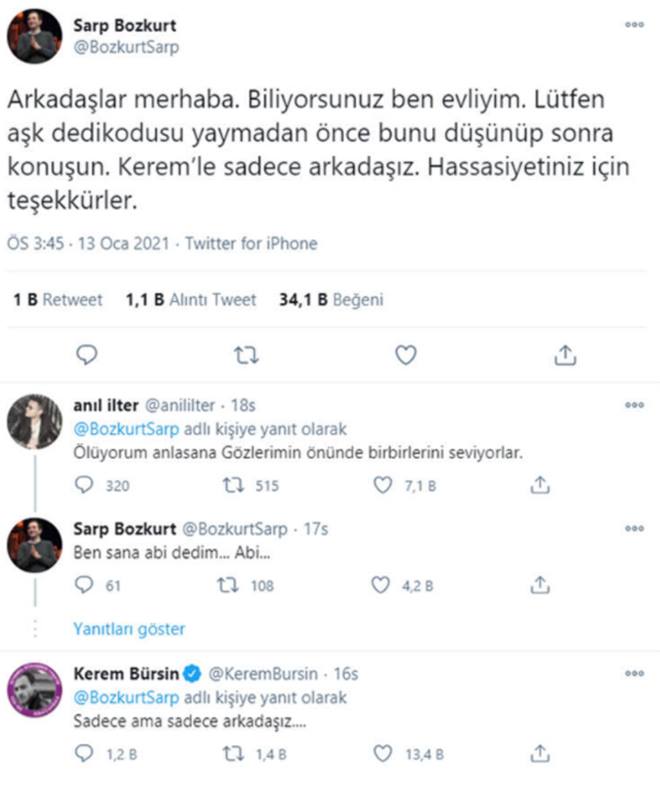This screenshot has width=660, height=786.
Task: Like Sarp Bozkurt's main tweet
Action: [406, 355]
